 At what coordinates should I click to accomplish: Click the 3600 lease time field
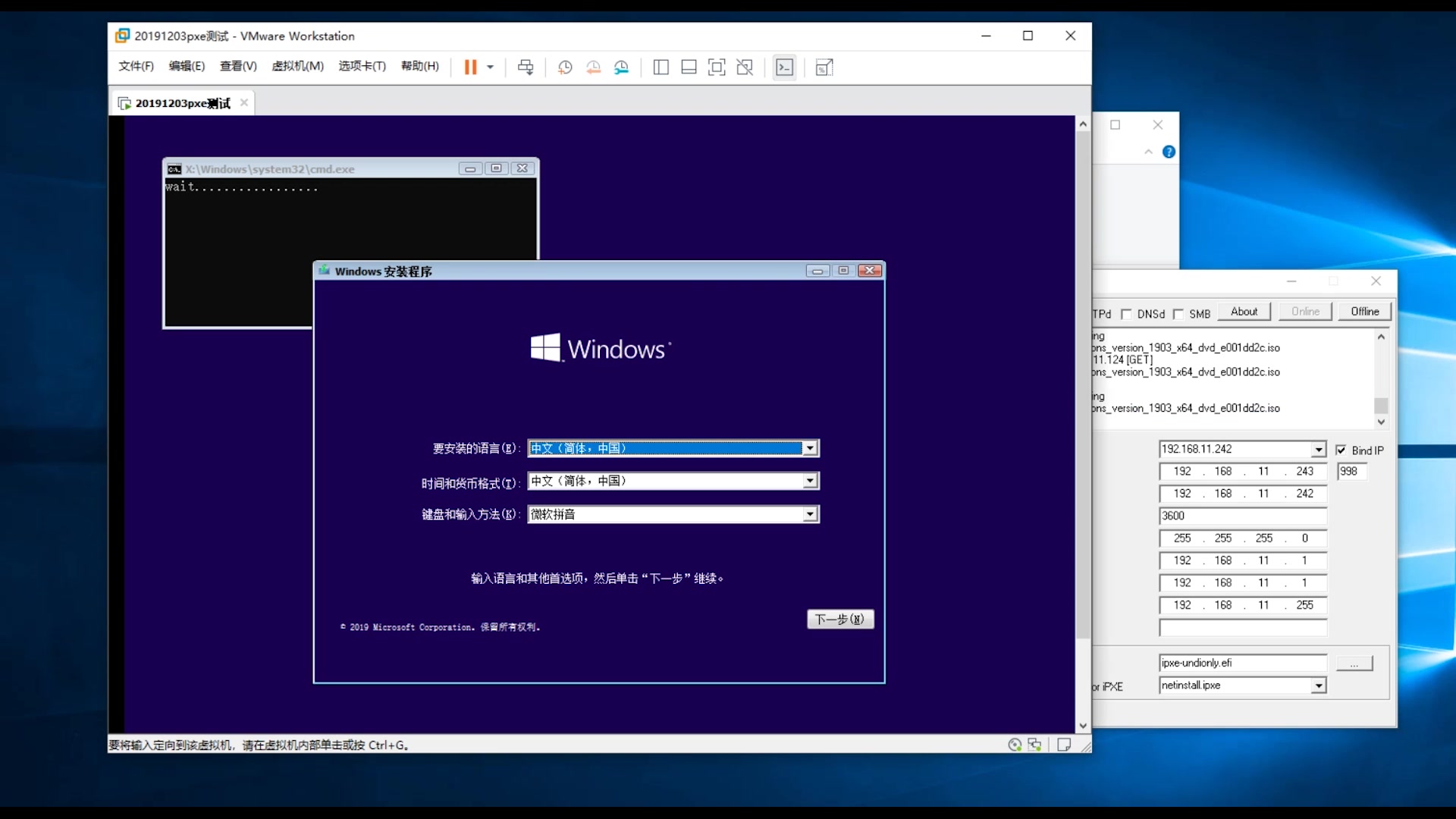(x=1243, y=516)
